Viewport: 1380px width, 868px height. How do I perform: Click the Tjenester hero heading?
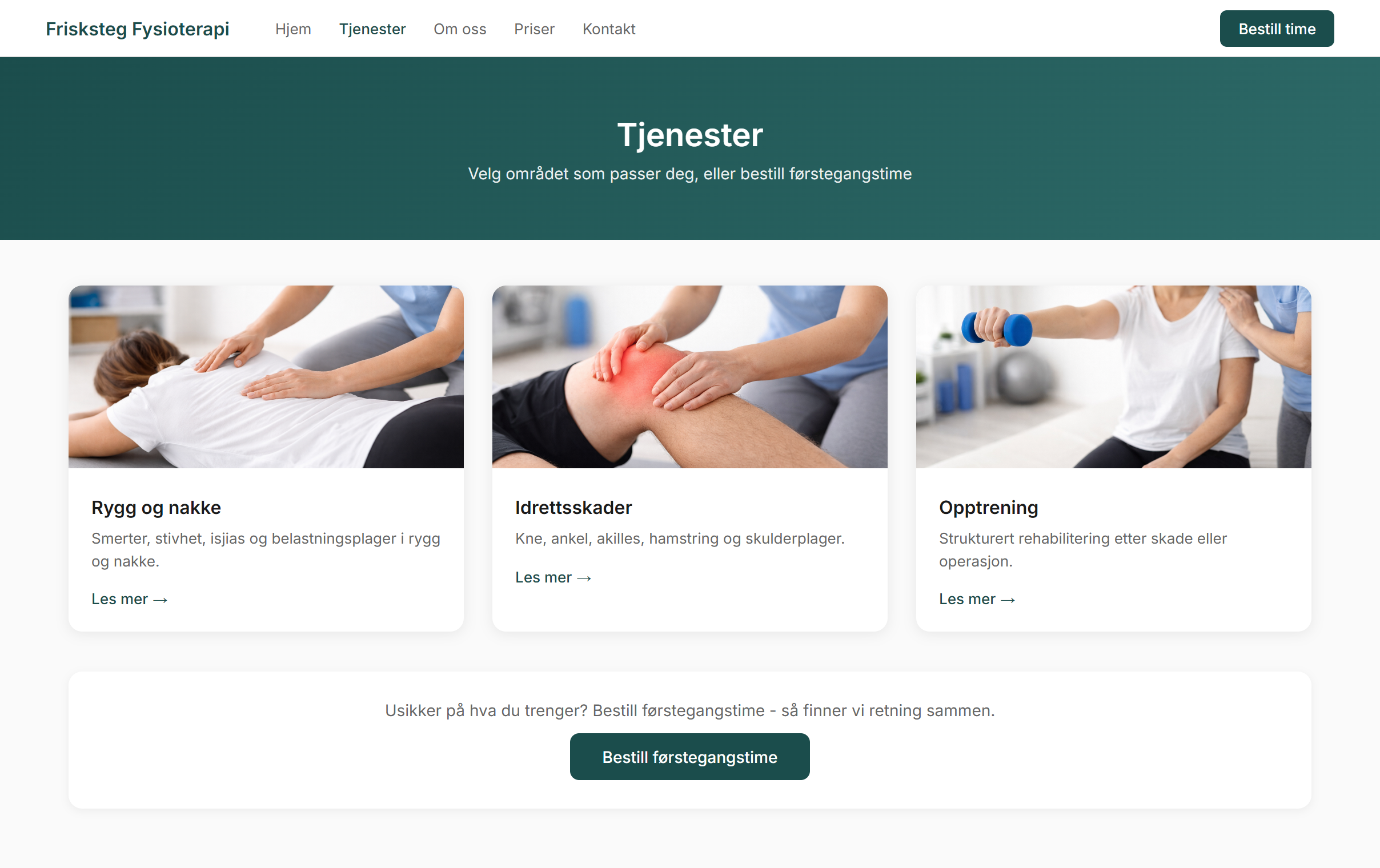tap(689, 135)
